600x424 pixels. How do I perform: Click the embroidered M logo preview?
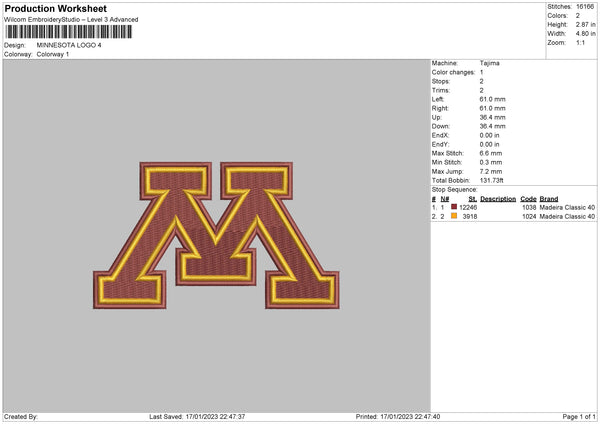(x=216, y=235)
